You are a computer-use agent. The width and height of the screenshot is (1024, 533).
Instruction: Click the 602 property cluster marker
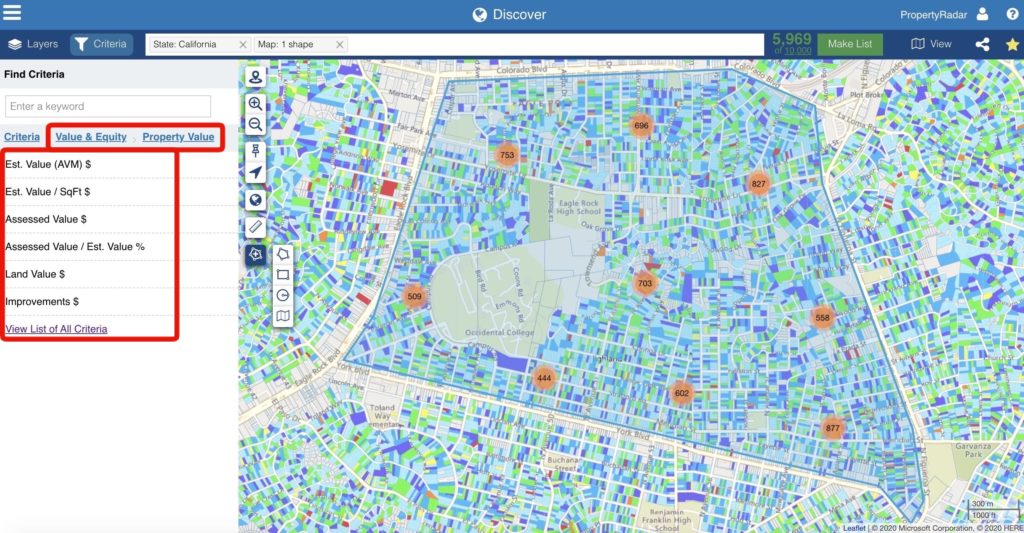[x=682, y=393]
